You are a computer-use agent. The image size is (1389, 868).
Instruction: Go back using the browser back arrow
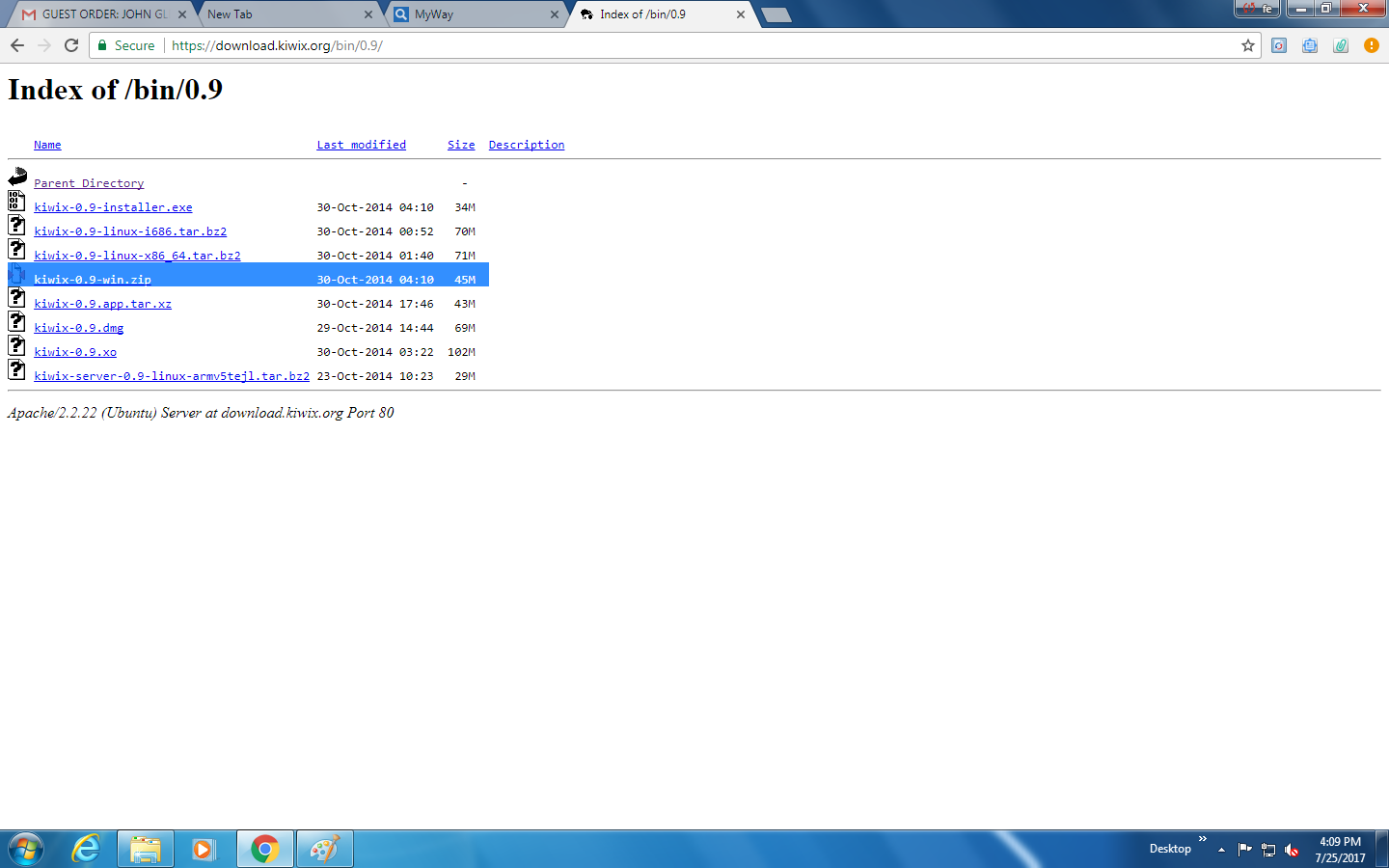[x=17, y=45]
